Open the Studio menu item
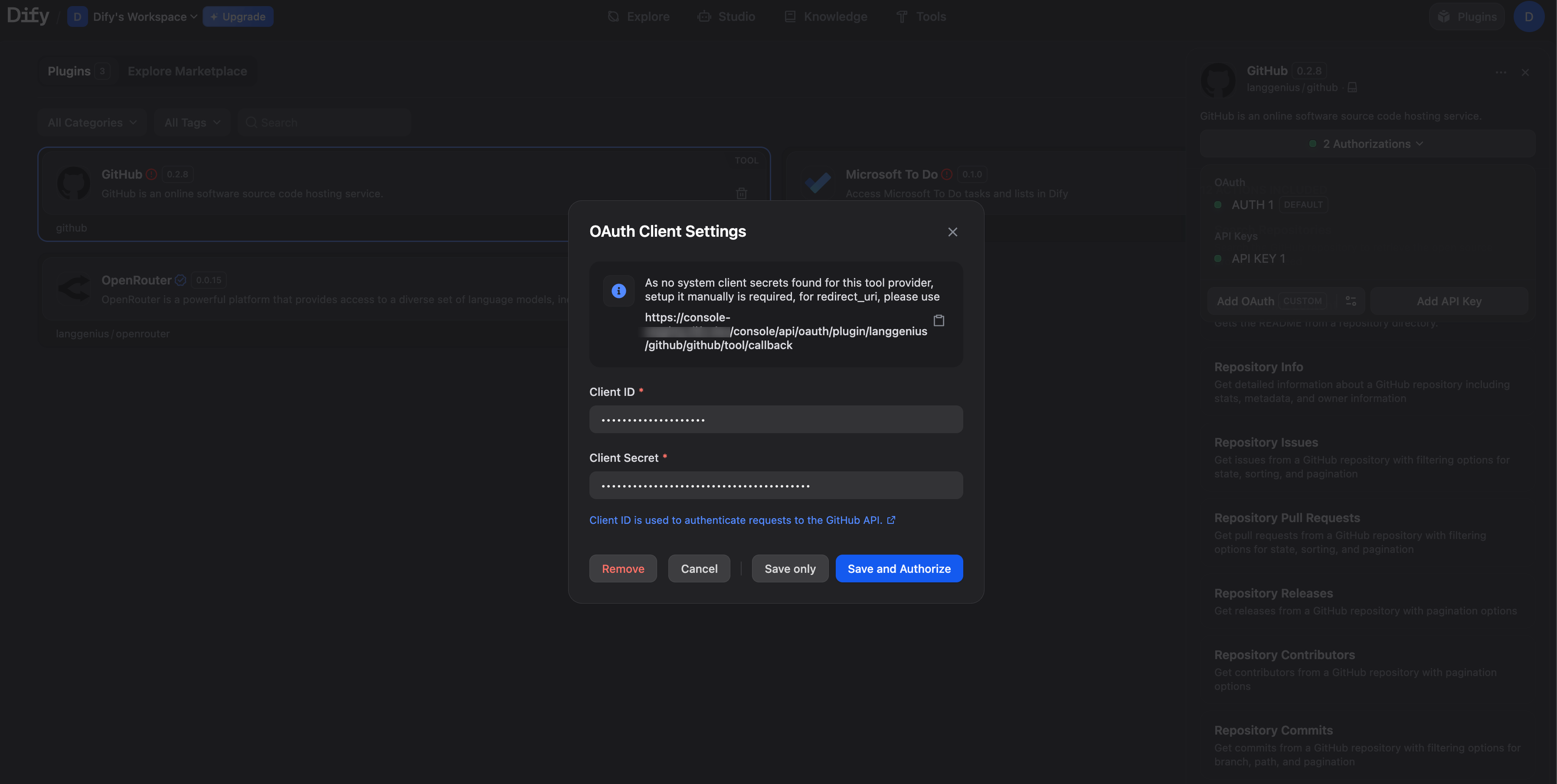The image size is (1557, 784). coord(726,17)
